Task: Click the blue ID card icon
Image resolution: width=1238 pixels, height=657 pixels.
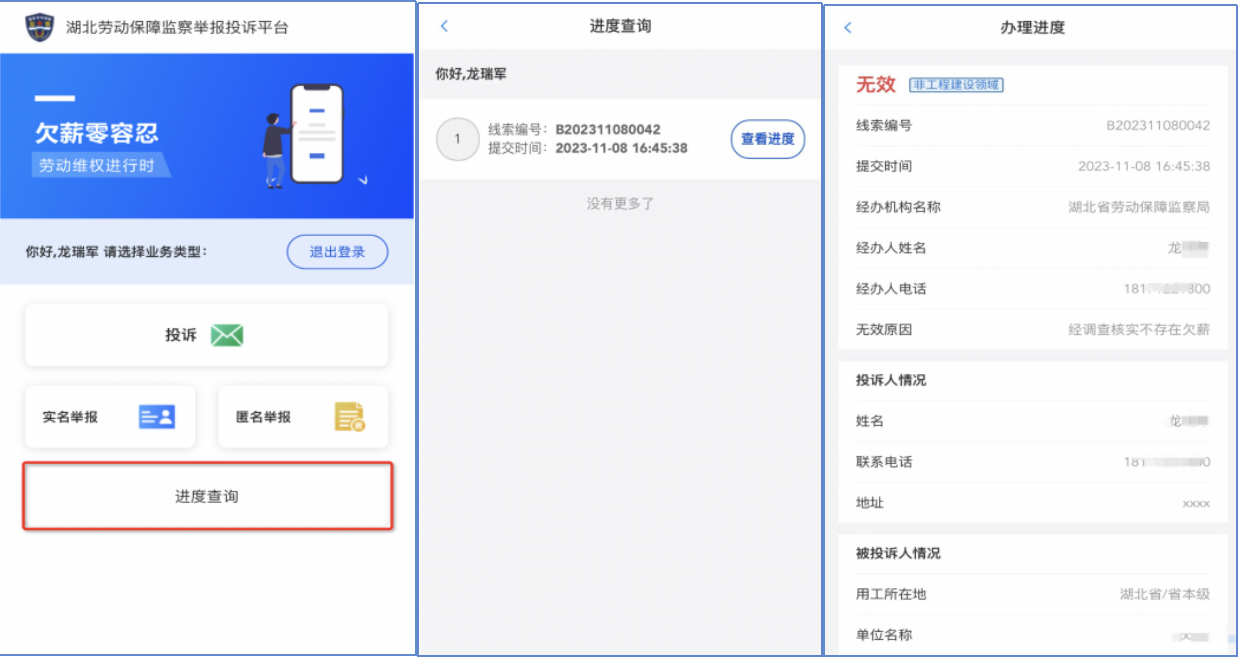Action: coord(156,417)
